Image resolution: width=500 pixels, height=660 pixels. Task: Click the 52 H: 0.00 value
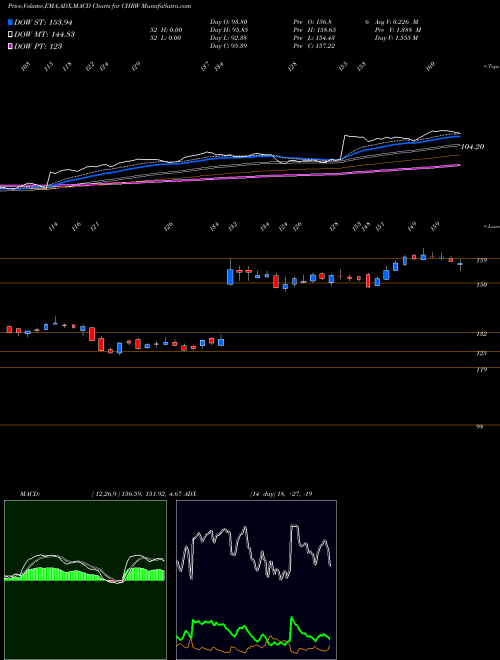coord(166,30)
